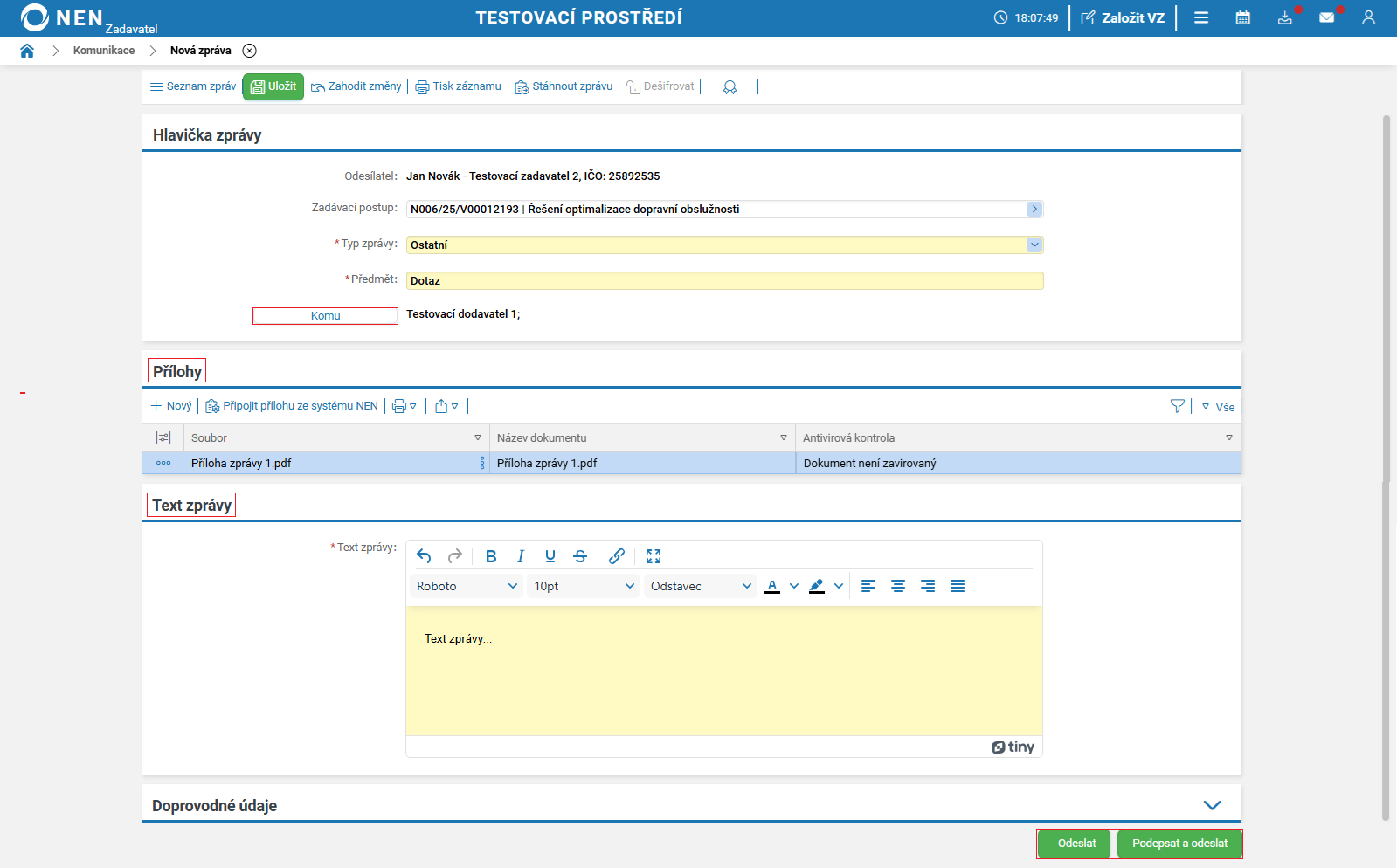Click into the Předmět input field
Image resolution: width=1397 pixels, height=868 pixels.
click(723, 281)
